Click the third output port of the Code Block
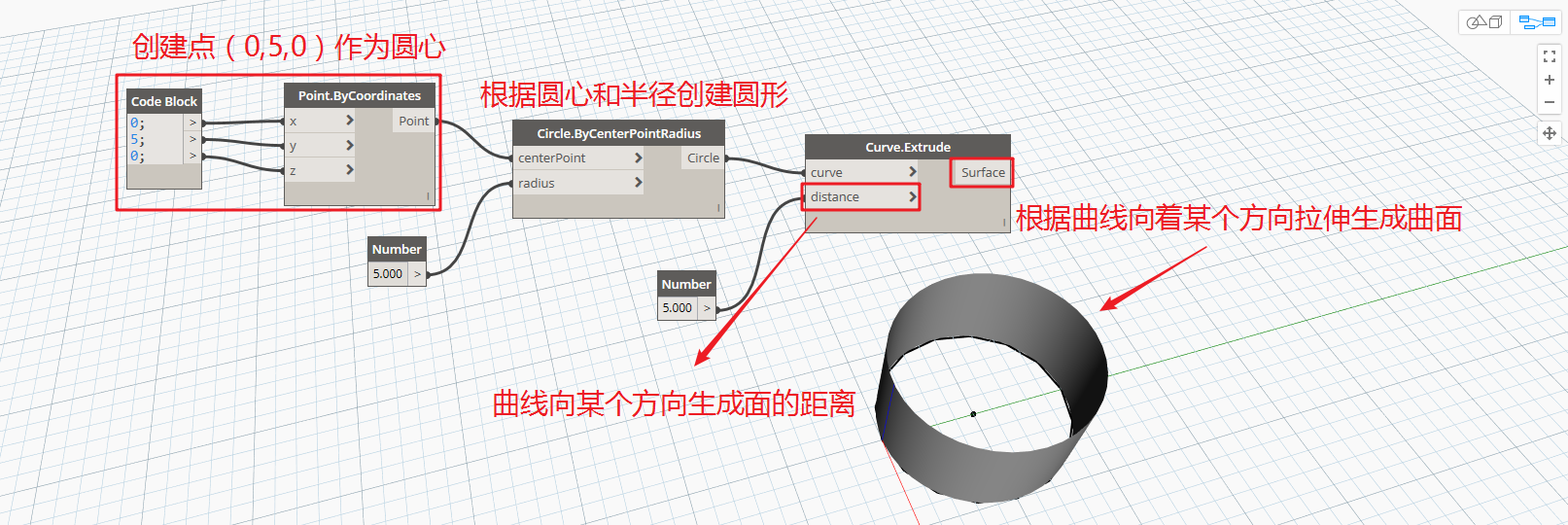1568x525 pixels. [x=192, y=156]
